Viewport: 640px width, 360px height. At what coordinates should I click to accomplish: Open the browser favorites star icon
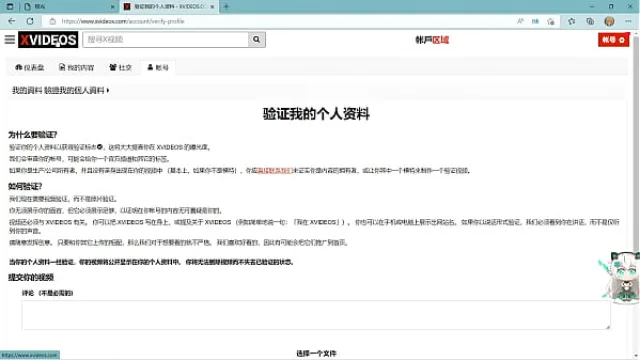[571, 21]
